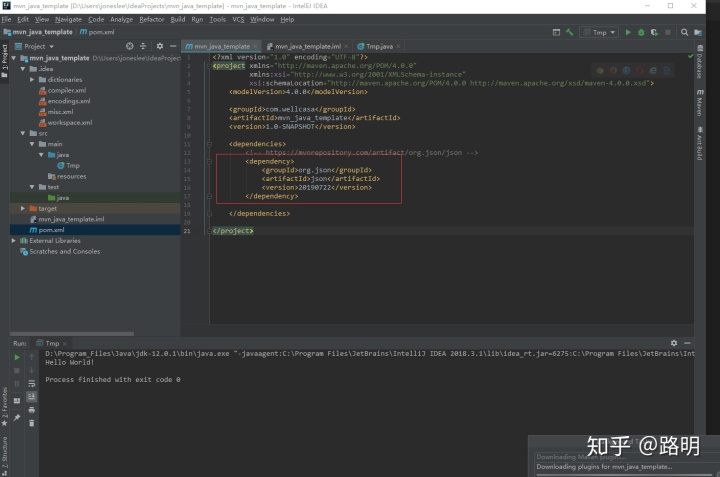Switch to Tmp.java editor tab
720x477 pixels.
pos(379,46)
